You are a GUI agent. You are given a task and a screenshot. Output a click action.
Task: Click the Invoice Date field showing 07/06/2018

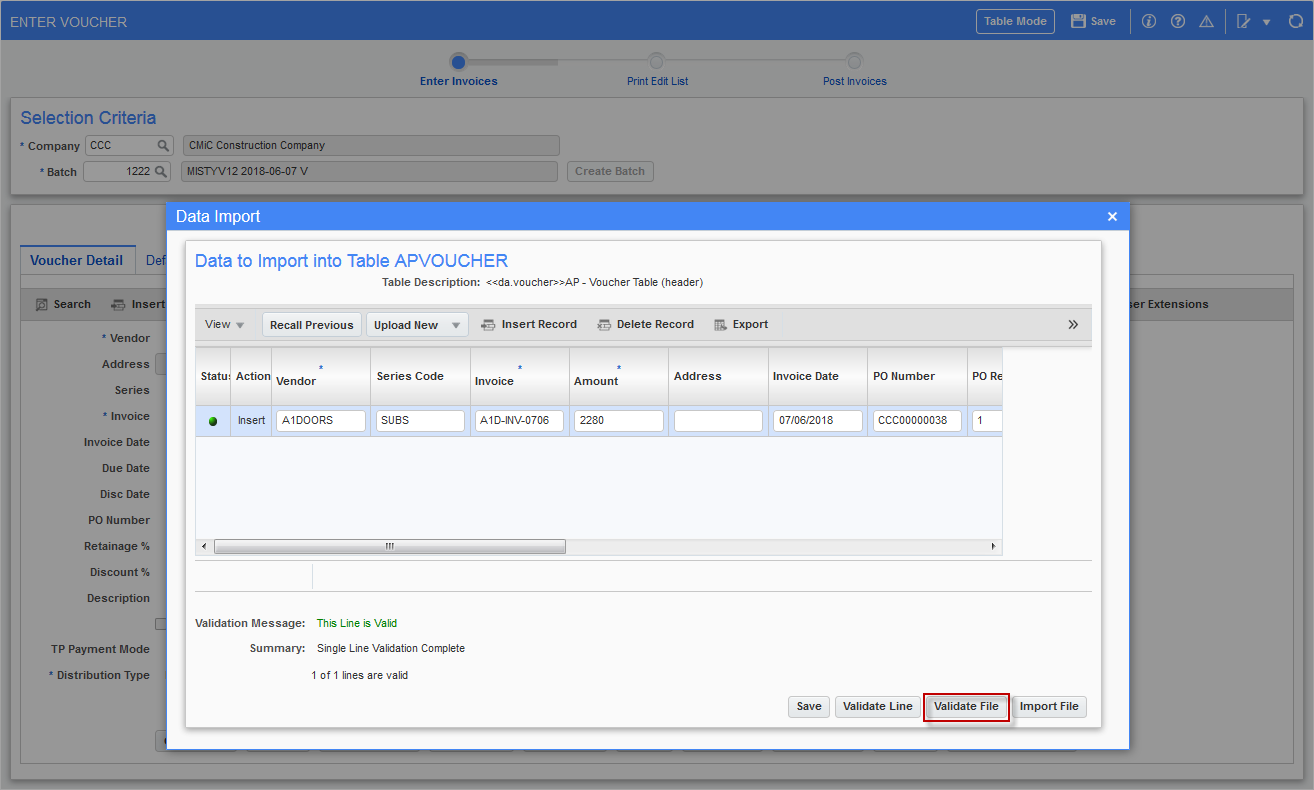(x=816, y=421)
